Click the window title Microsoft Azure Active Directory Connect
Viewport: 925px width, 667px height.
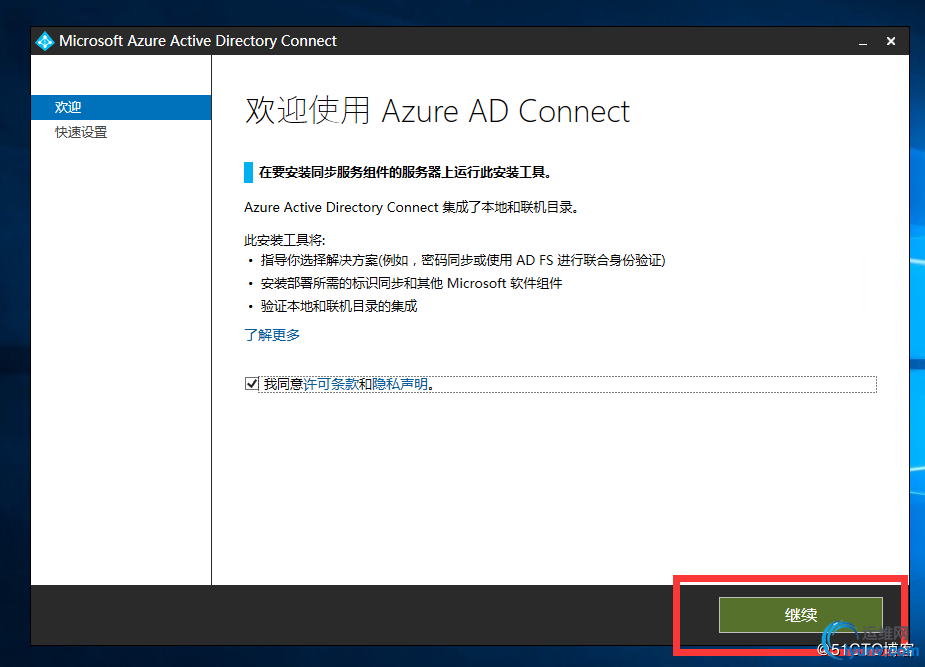[x=198, y=41]
